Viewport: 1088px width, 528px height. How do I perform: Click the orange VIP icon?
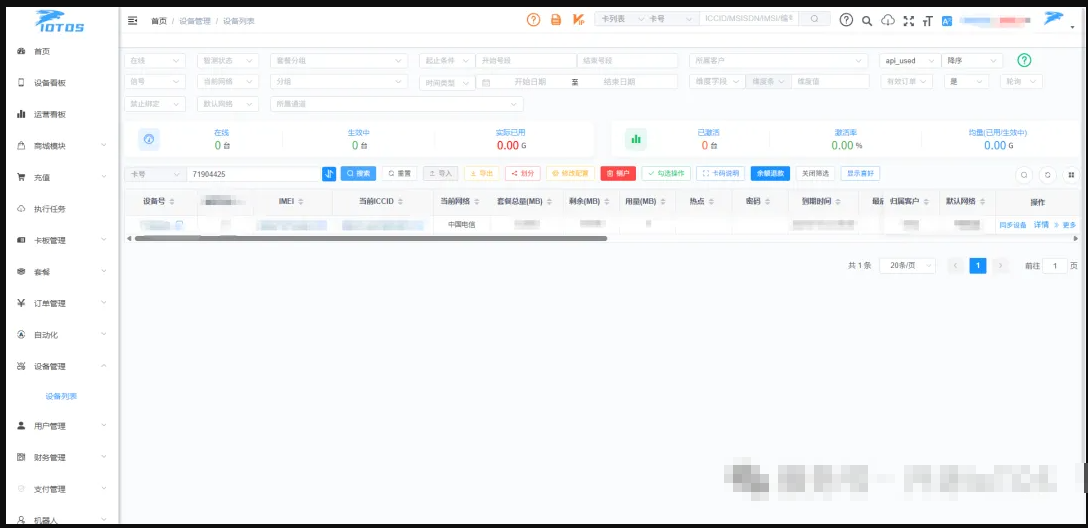(x=578, y=19)
